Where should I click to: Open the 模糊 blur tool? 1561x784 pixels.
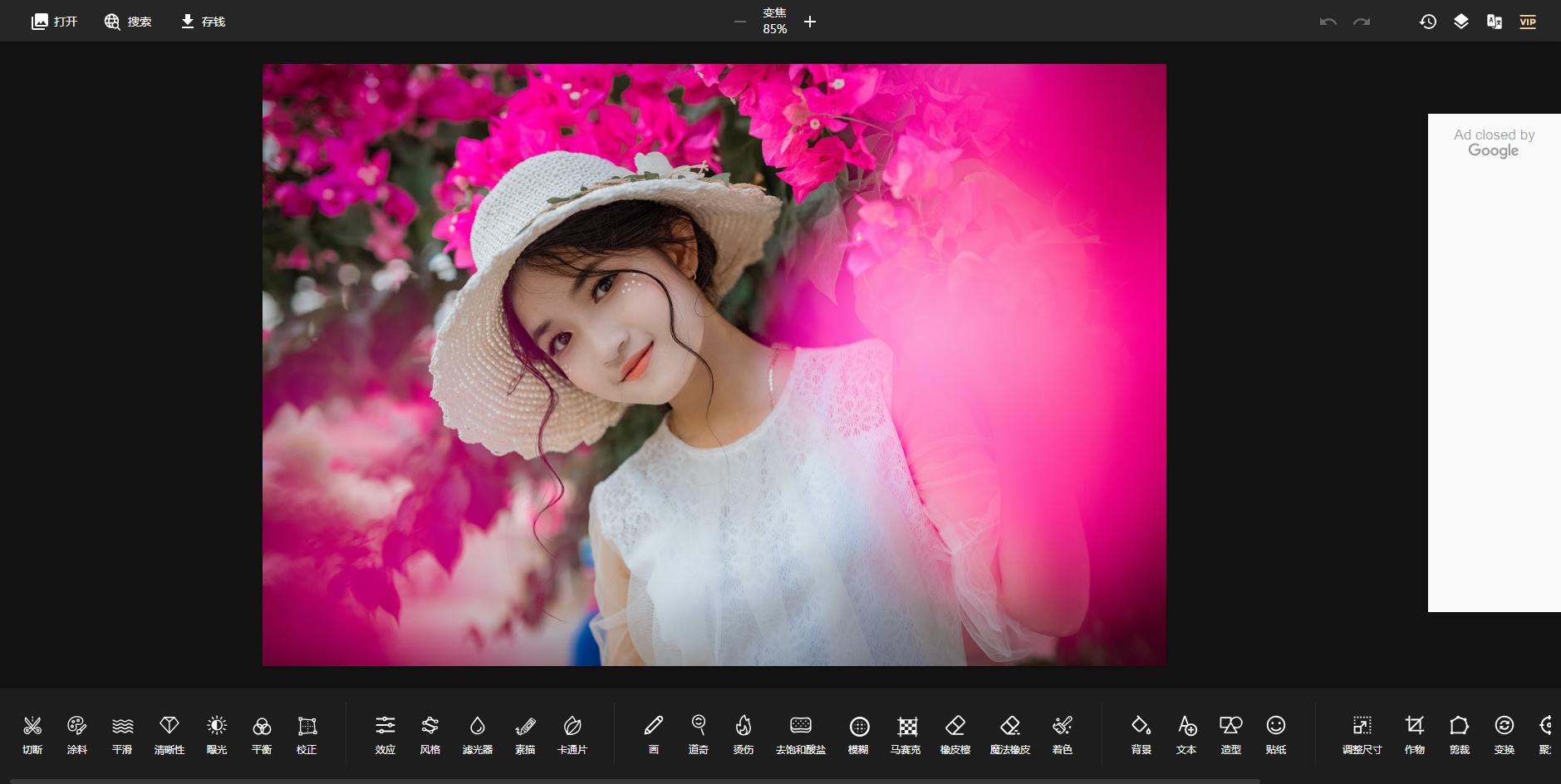click(860, 733)
